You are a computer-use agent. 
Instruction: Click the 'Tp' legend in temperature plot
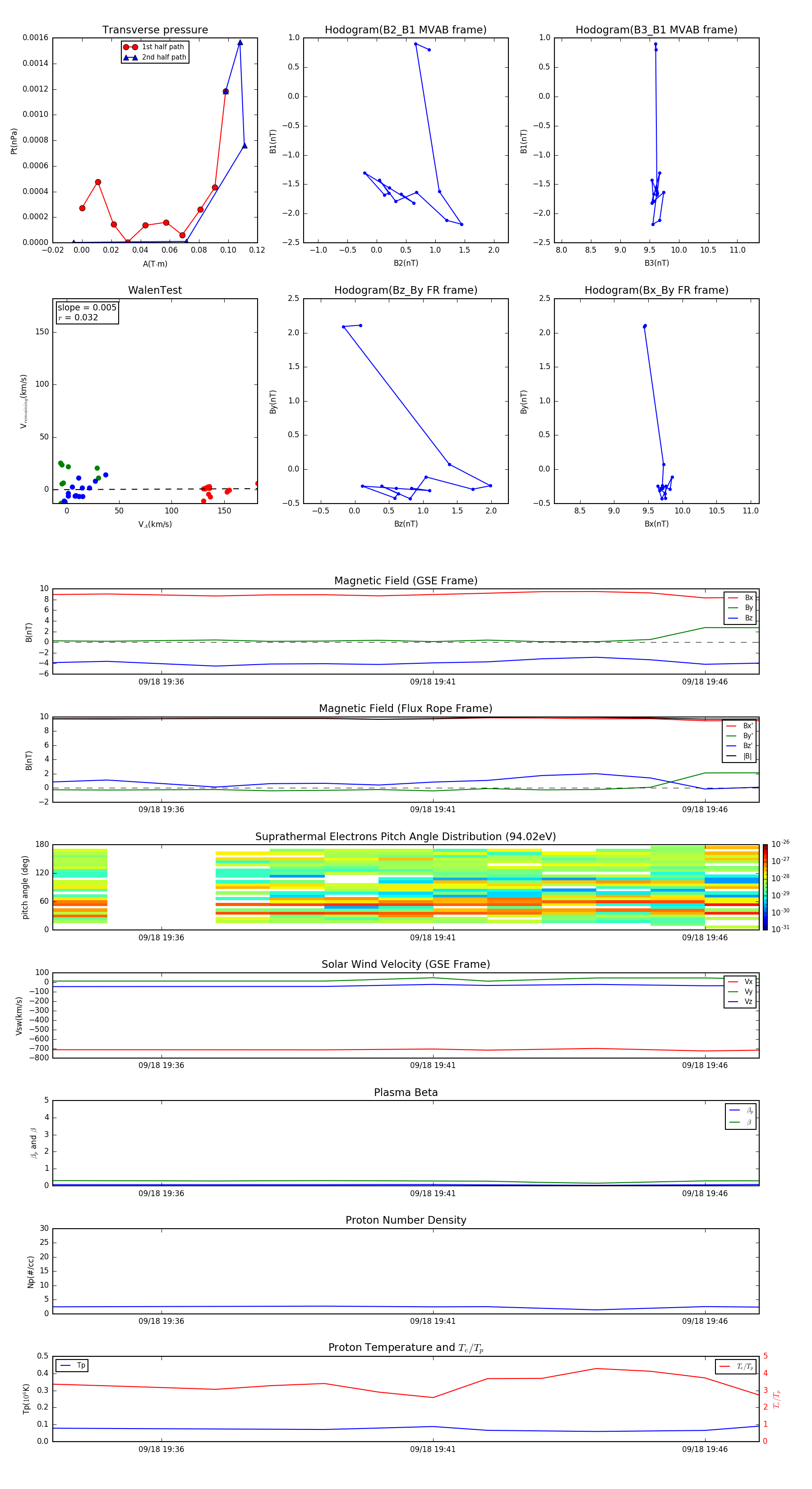(72, 1365)
